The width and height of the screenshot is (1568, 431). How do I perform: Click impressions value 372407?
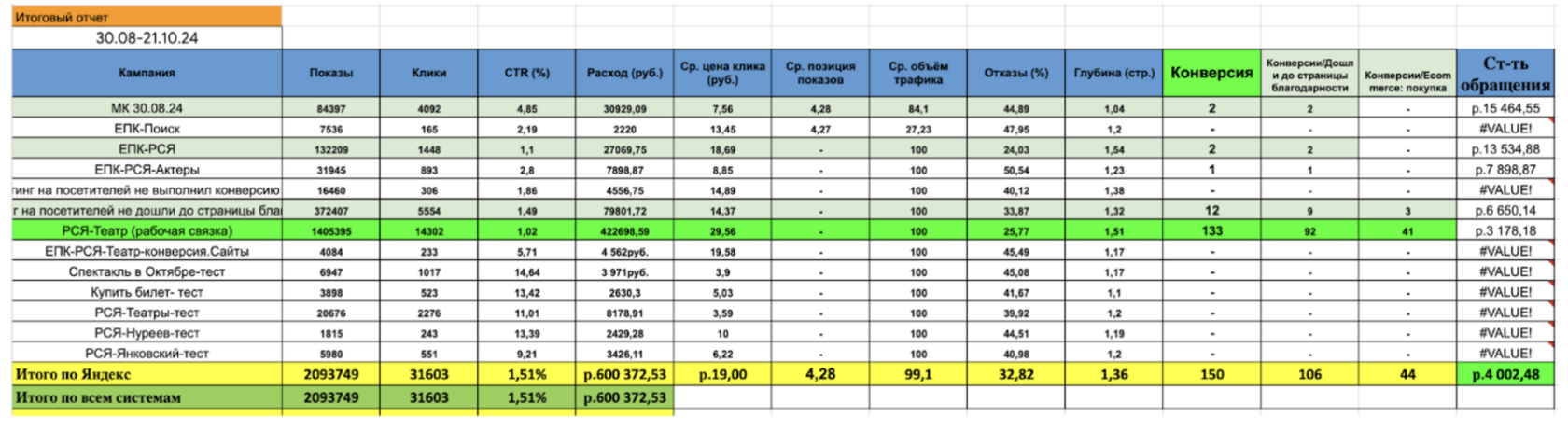tap(330, 212)
